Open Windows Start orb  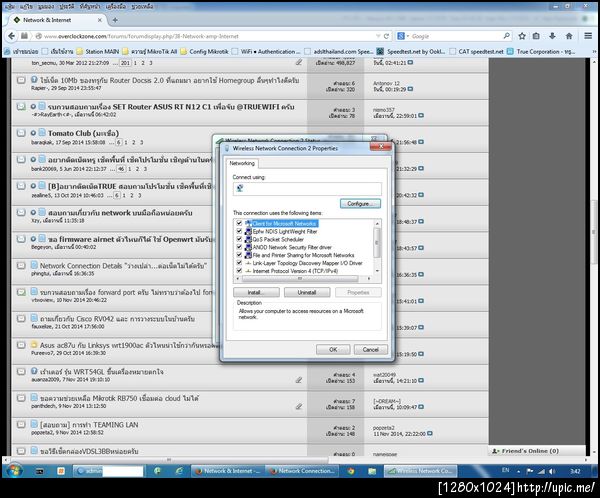[x=15, y=471]
